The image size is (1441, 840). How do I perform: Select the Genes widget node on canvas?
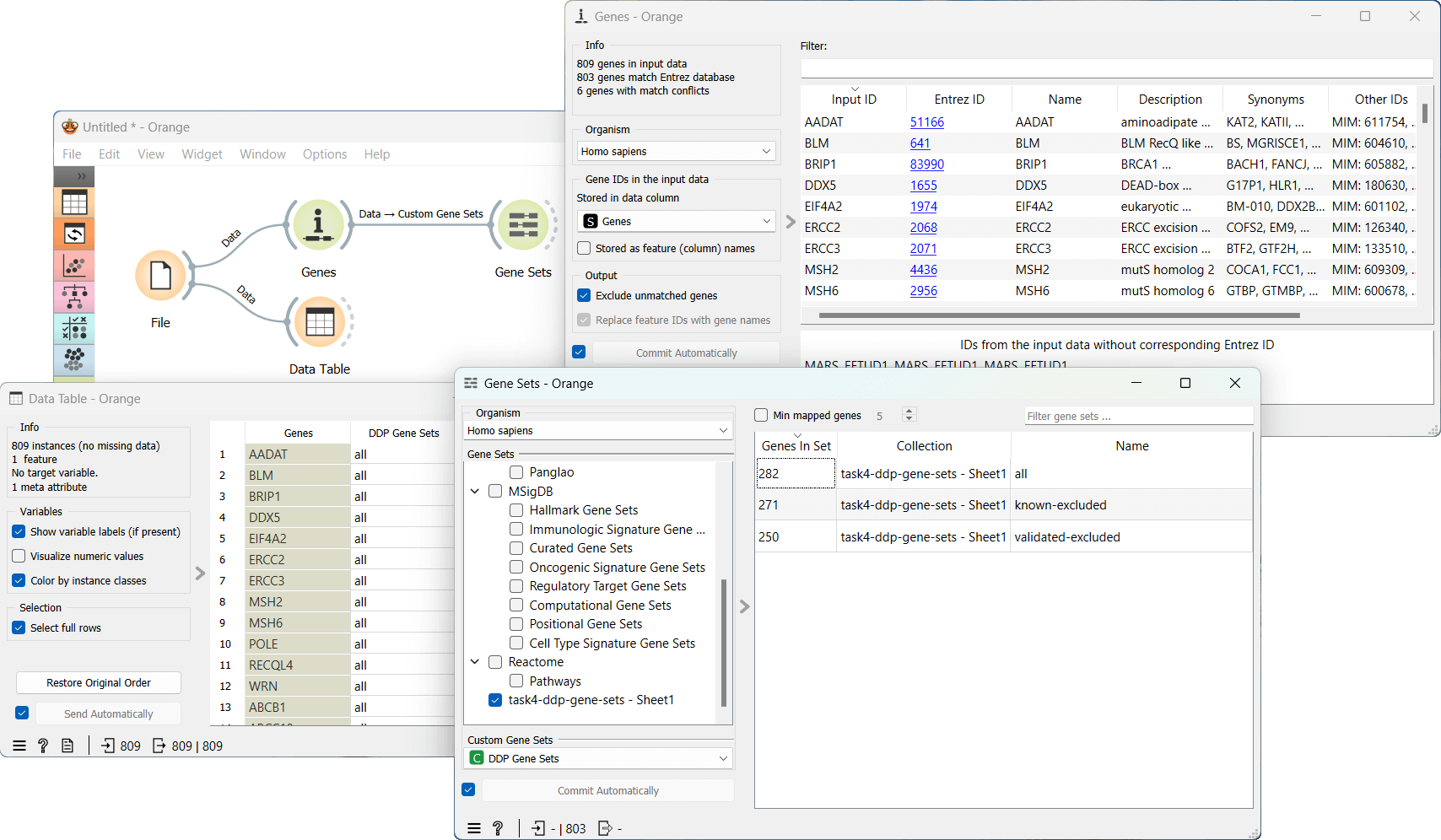pos(318,225)
